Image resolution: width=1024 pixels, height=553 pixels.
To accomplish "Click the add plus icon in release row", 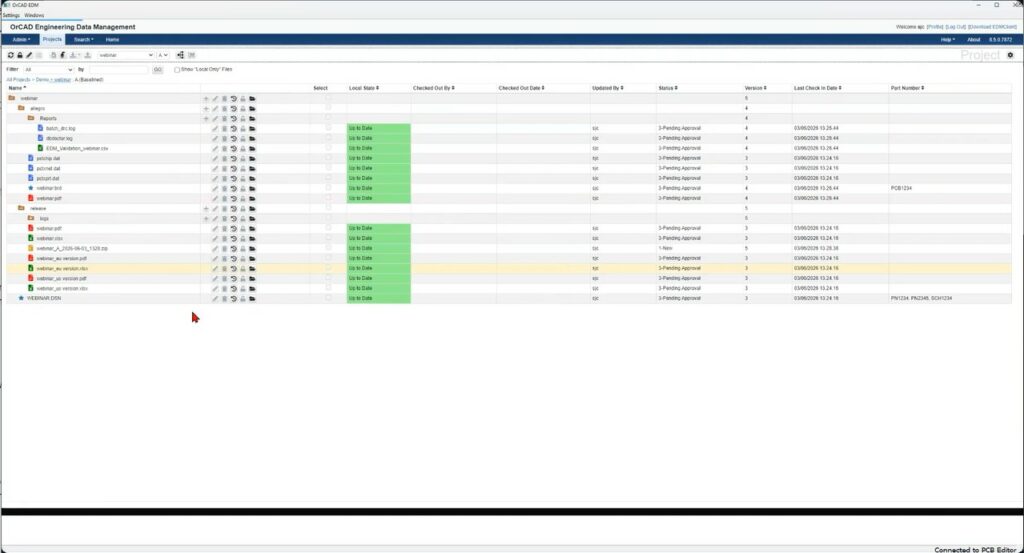I will (206, 209).
